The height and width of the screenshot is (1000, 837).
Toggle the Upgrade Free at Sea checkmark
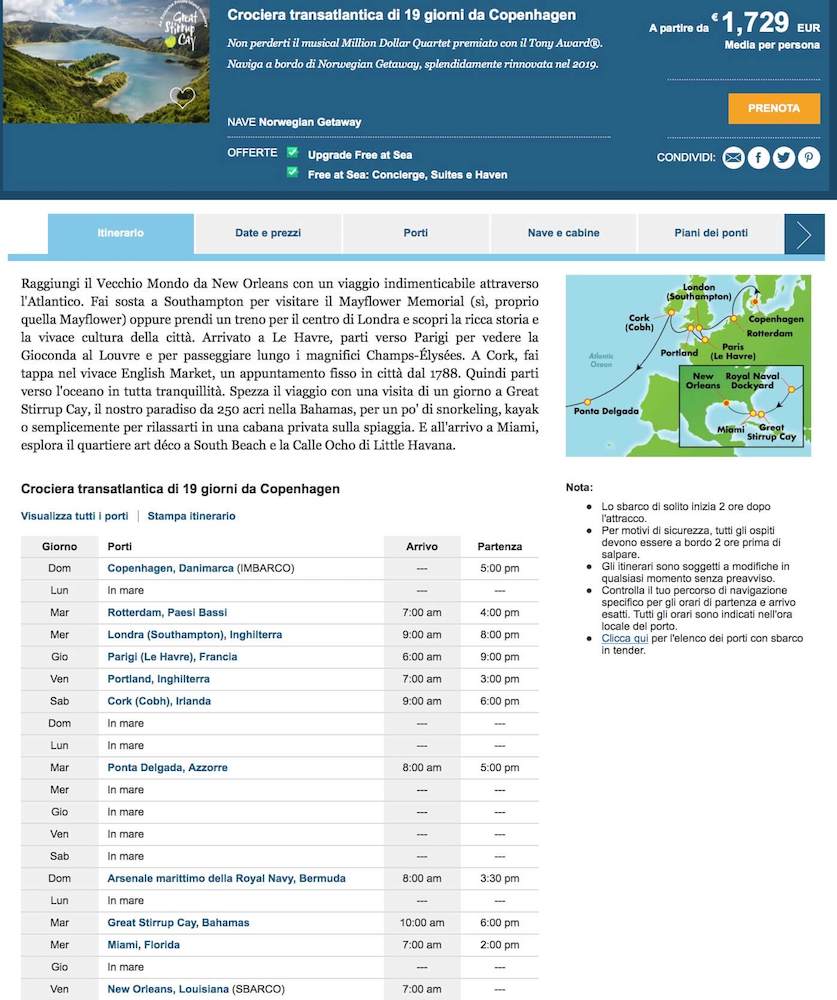(292, 152)
